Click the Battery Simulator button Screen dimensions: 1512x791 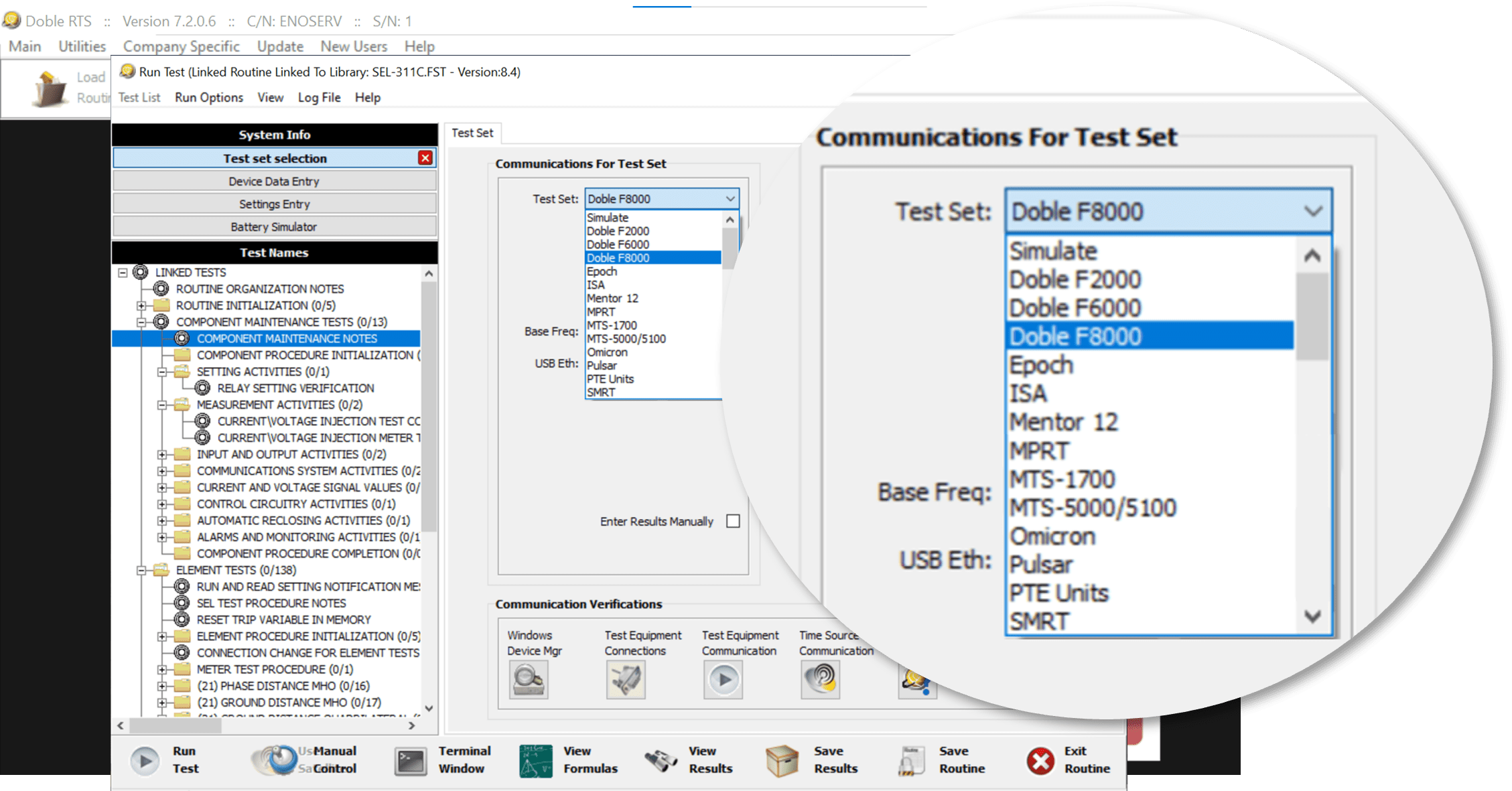coord(275,227)
